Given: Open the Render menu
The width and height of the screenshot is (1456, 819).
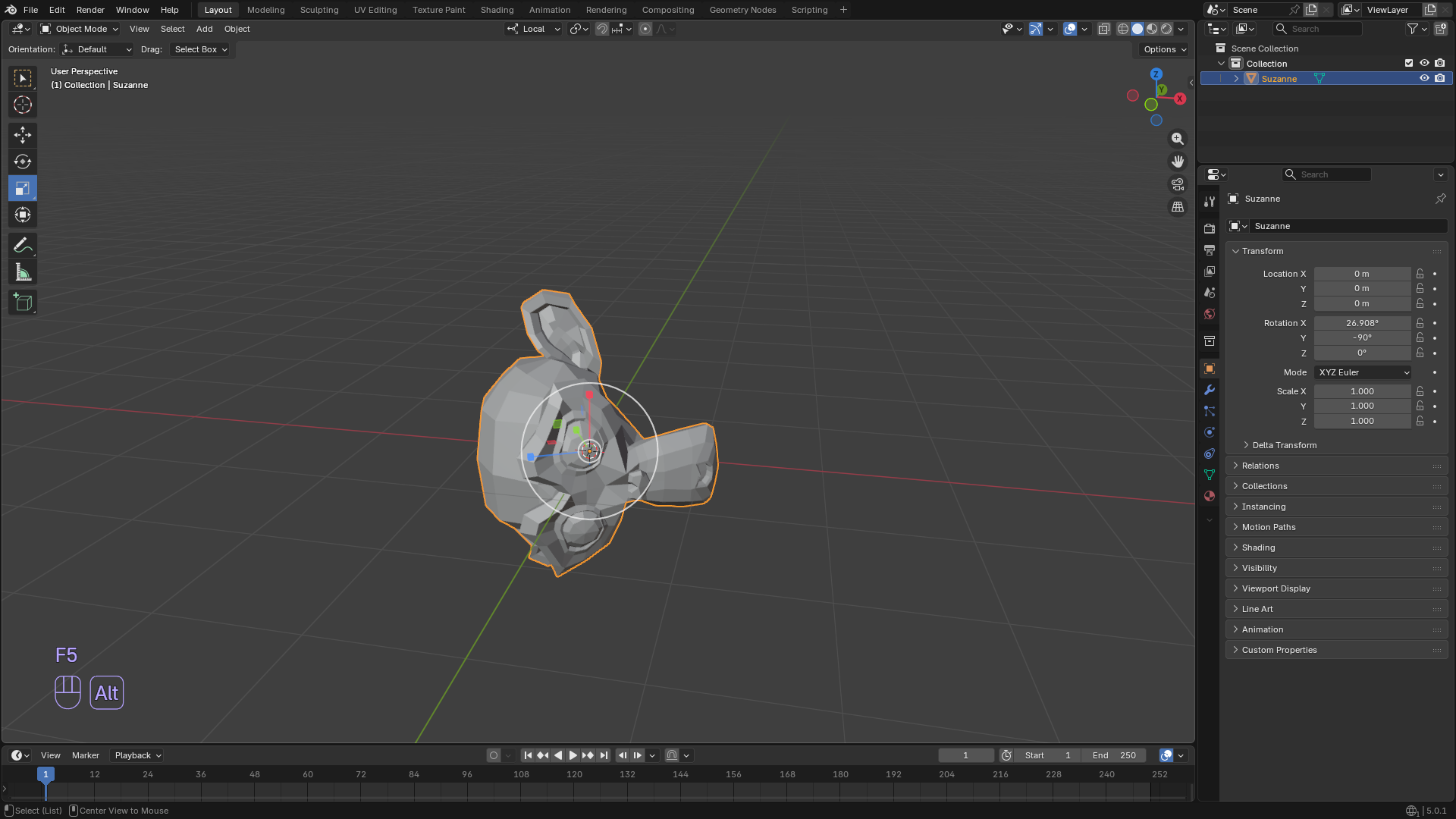Looking at the screenshot, I should (90, 10).
